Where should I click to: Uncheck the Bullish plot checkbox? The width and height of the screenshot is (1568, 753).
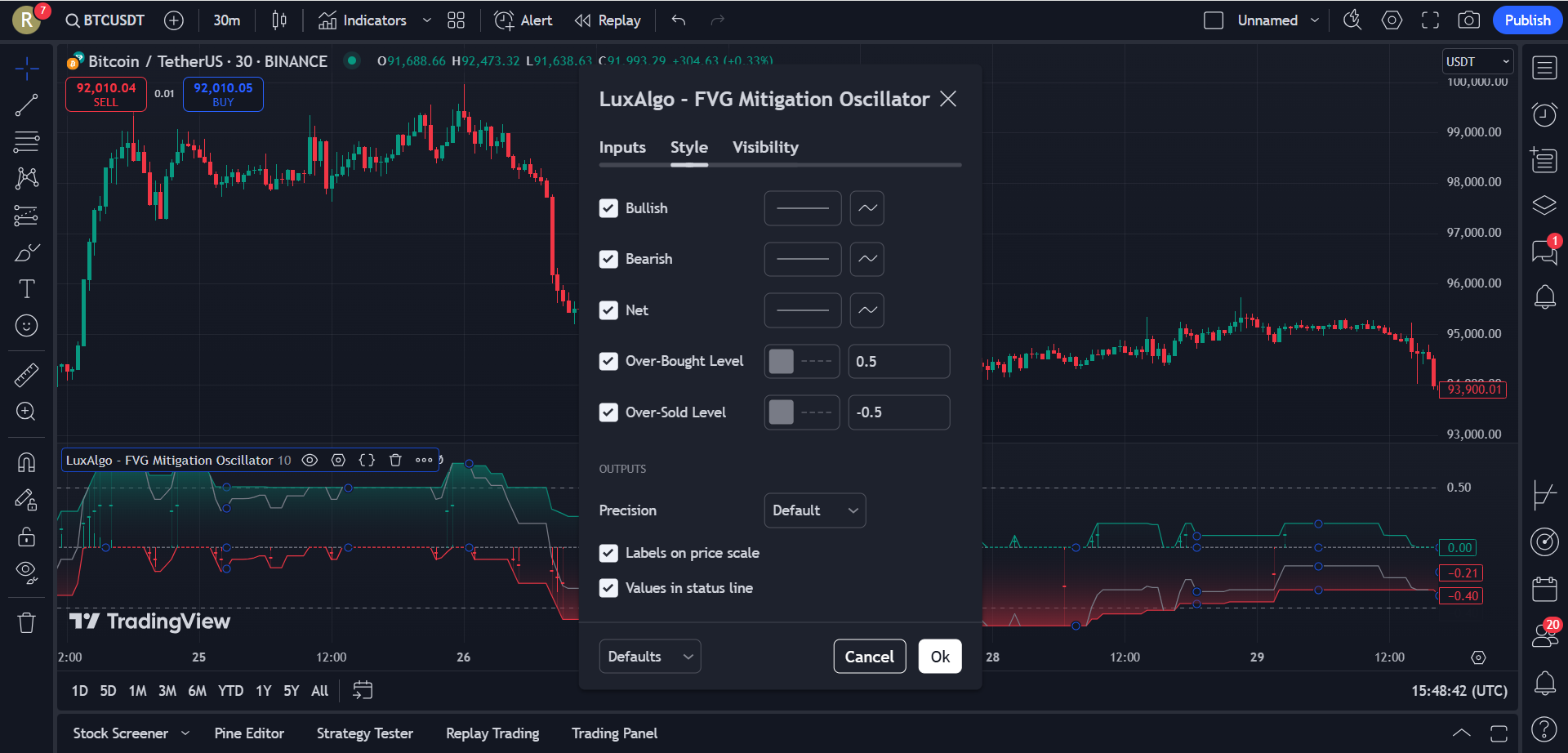[608, 208]
